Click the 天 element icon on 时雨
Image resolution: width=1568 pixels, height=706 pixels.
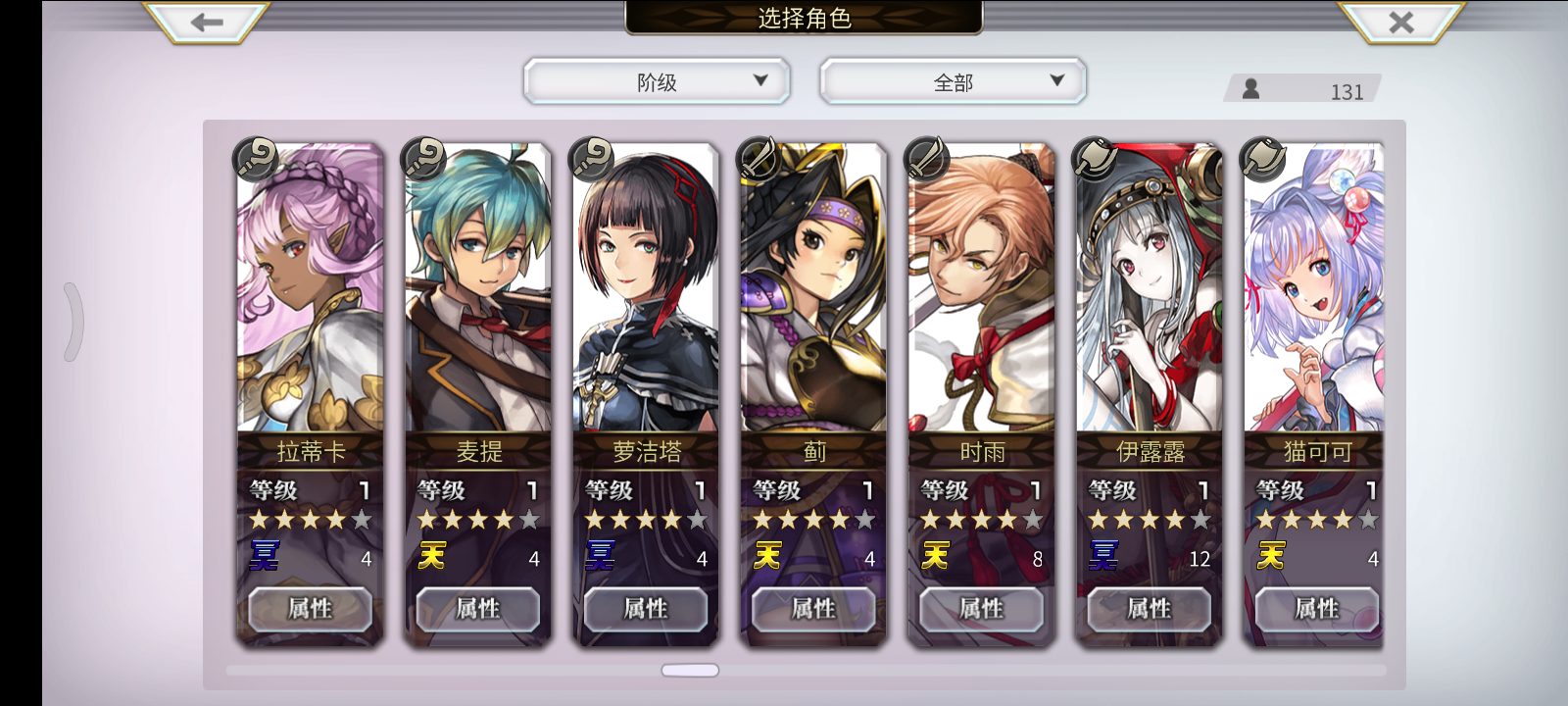[x=935, y=556]
